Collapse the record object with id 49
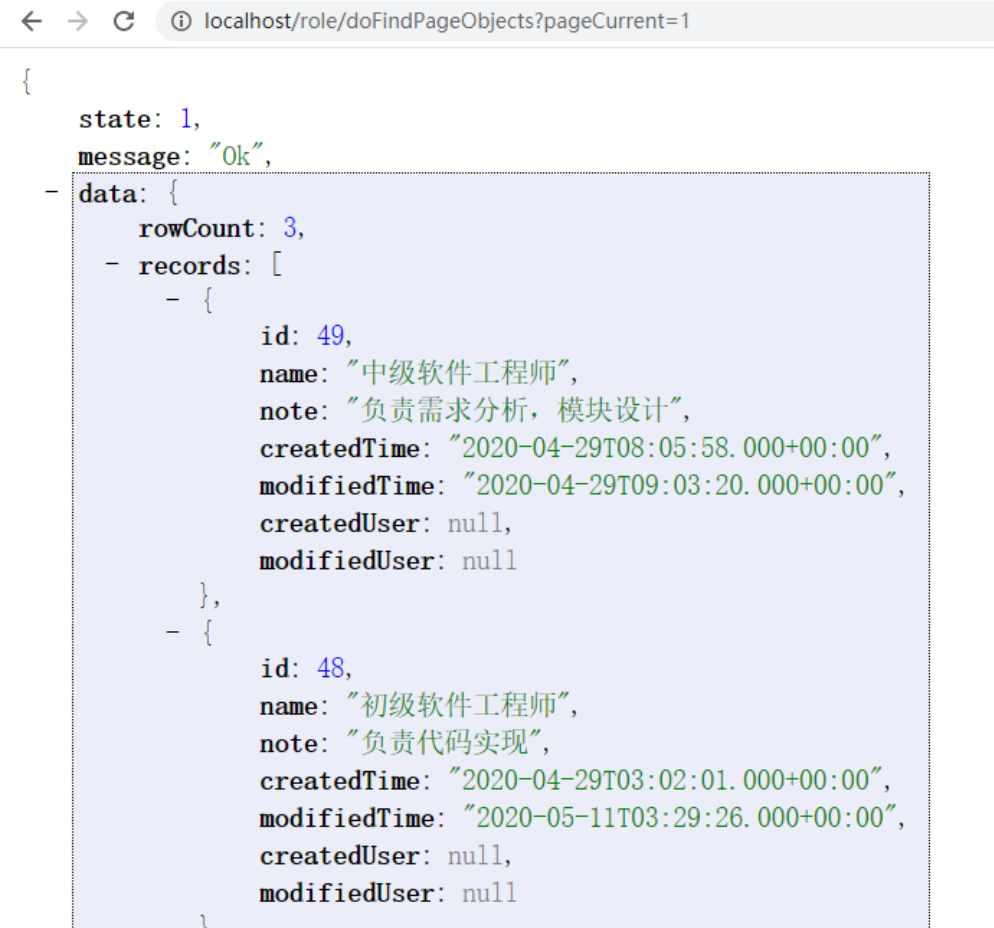Viewport: 994px width, 928px height. pos(172,299)
